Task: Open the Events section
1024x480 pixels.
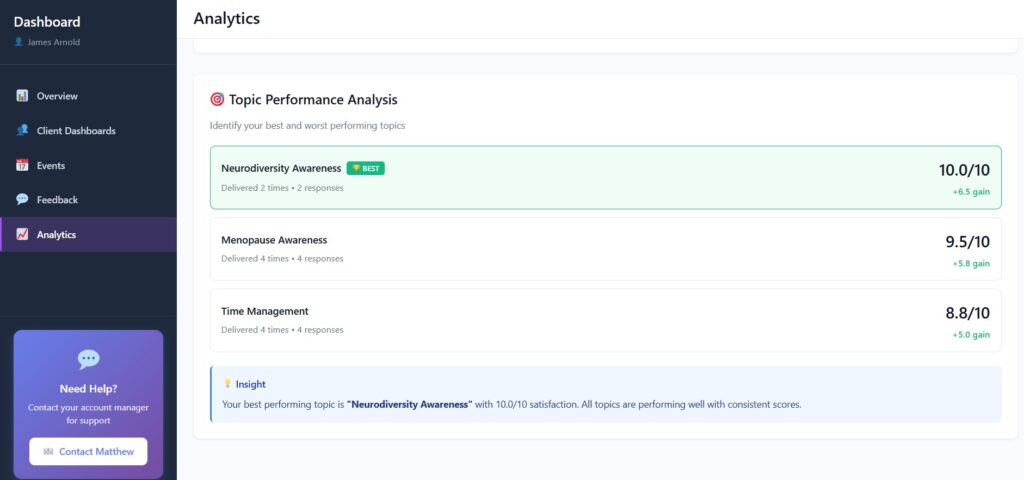Action: tap(51, 165)
